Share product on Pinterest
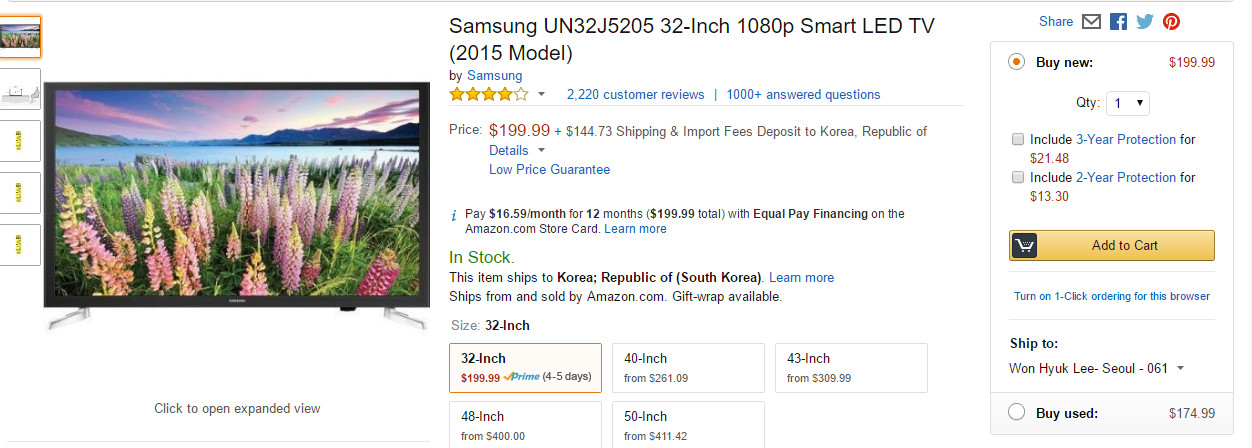The image size is (1252, 448). pos(1170,21)
